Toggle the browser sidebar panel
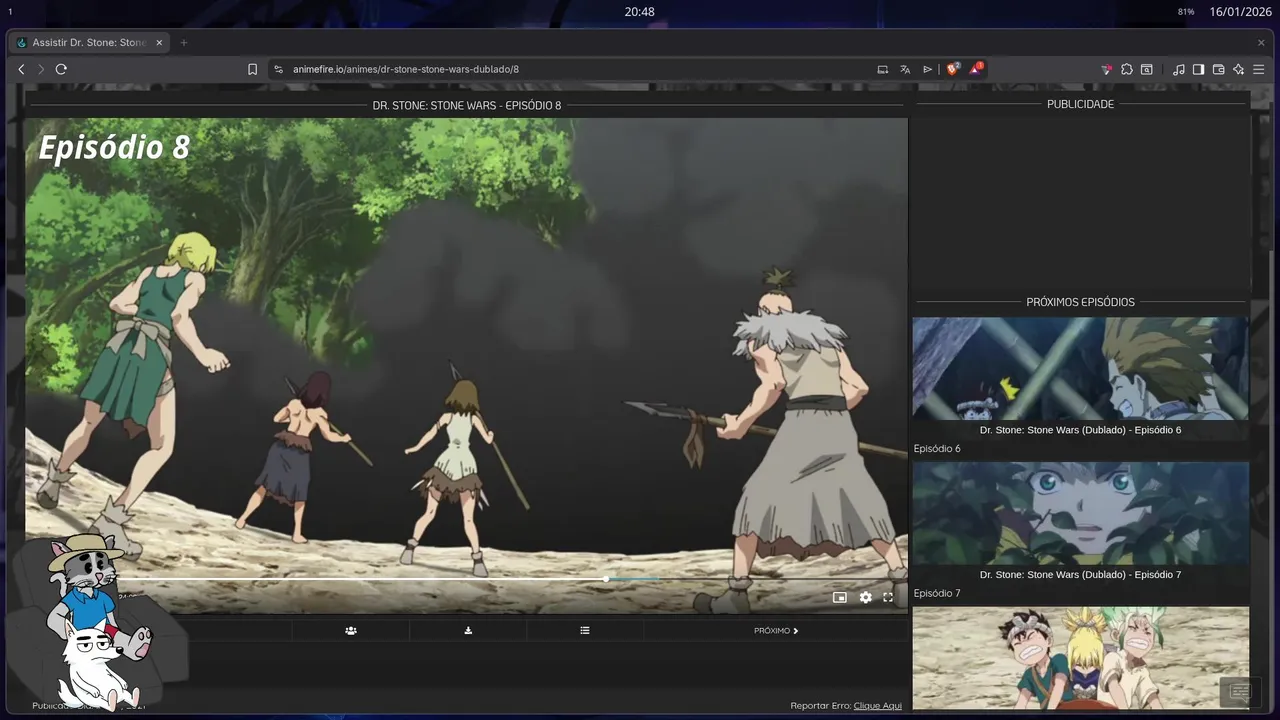Viewport: 1280px width, 720px height. coord(1198,69)
